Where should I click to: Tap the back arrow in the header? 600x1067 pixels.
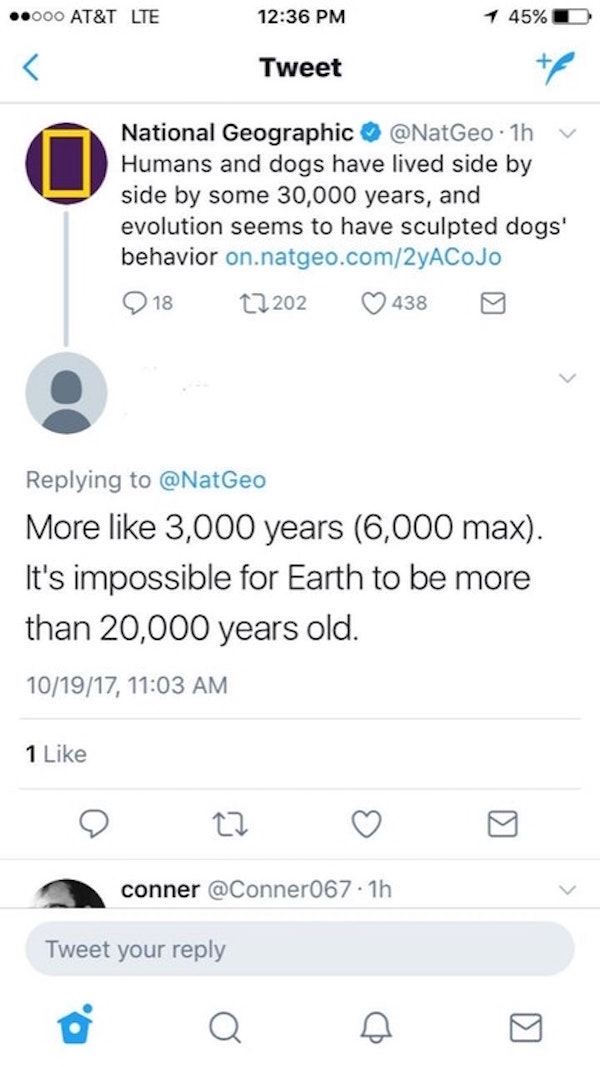32,68
